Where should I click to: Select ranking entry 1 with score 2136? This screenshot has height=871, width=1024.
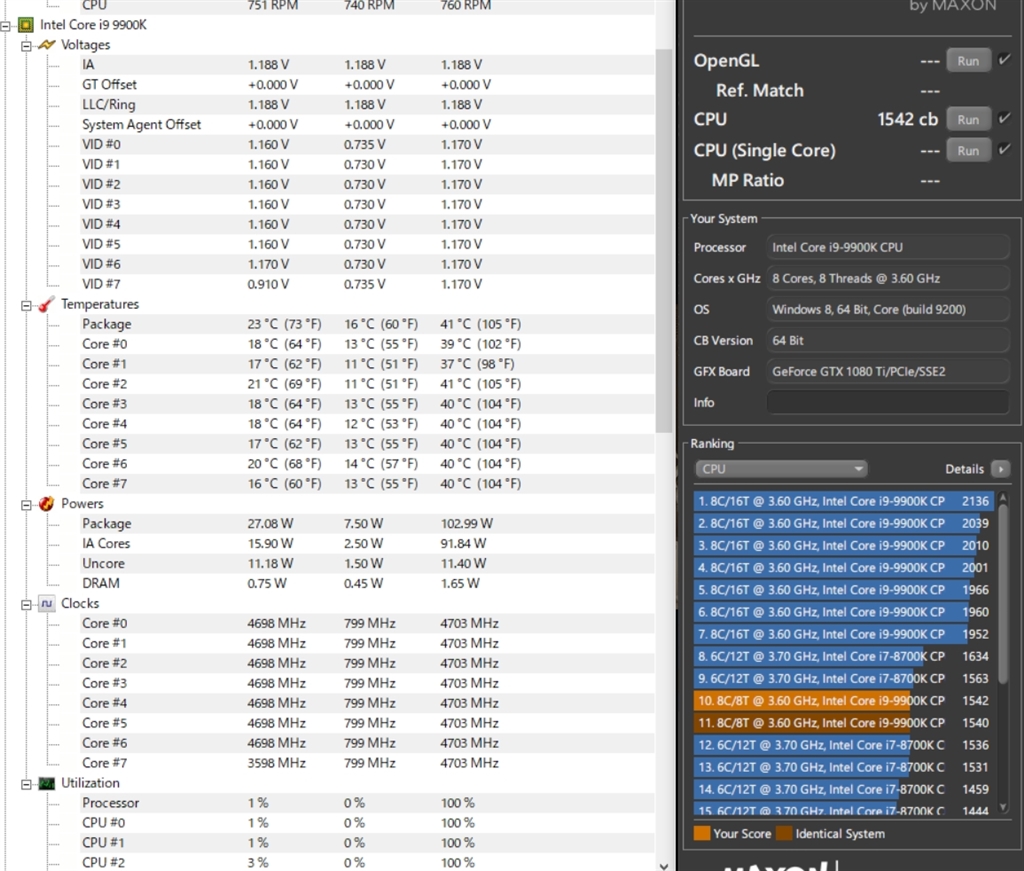(x=844, y=501)
